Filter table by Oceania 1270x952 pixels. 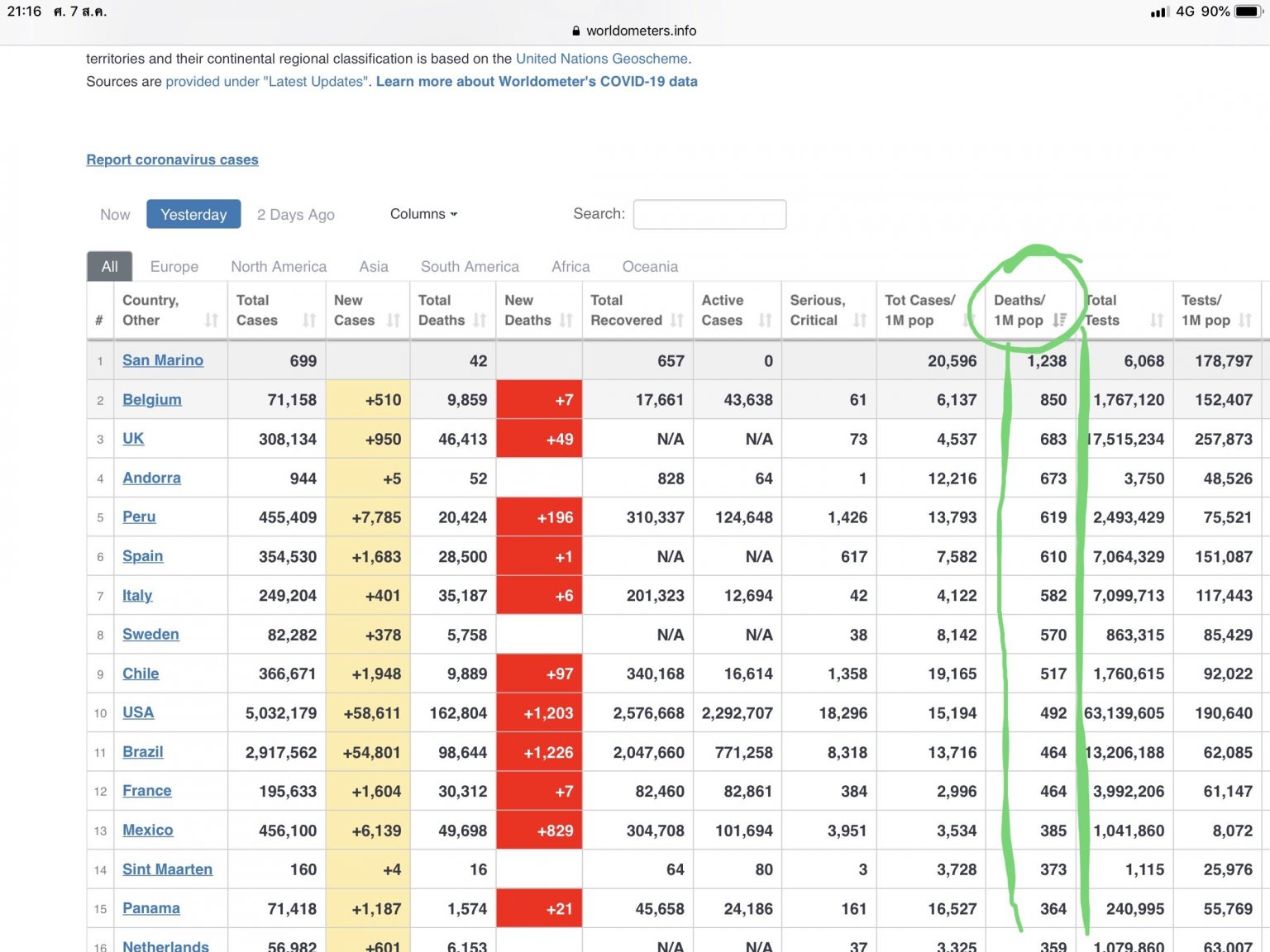click(x=650, y=267)
